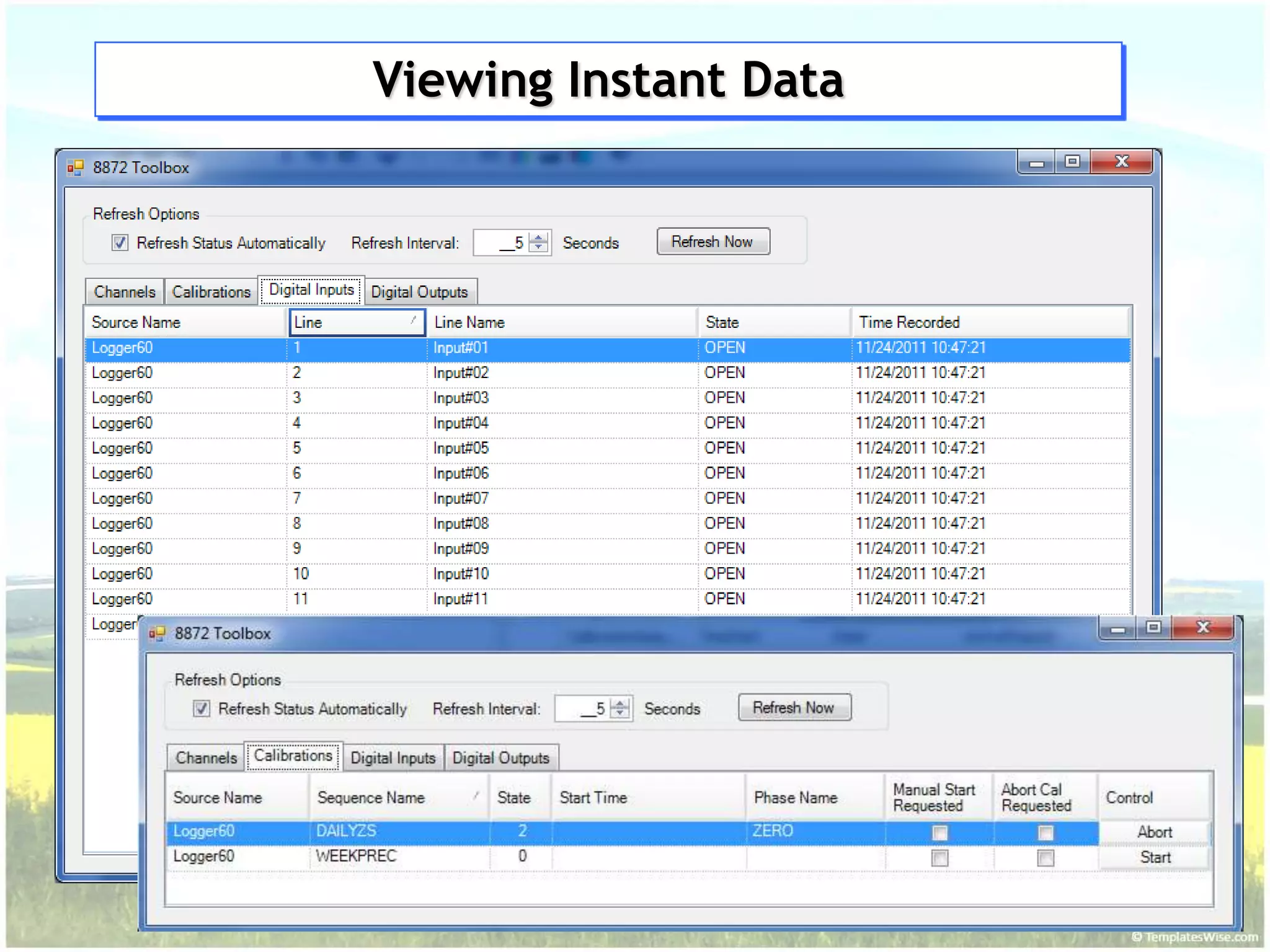Increase back window refresh interval spinner up arrow

539,237
